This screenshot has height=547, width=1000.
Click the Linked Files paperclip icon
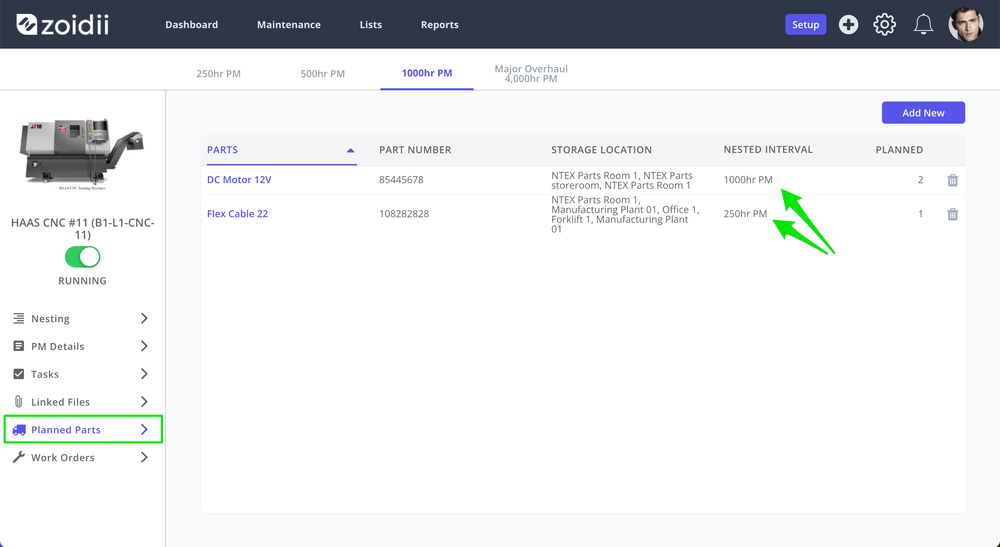[18, 402]
